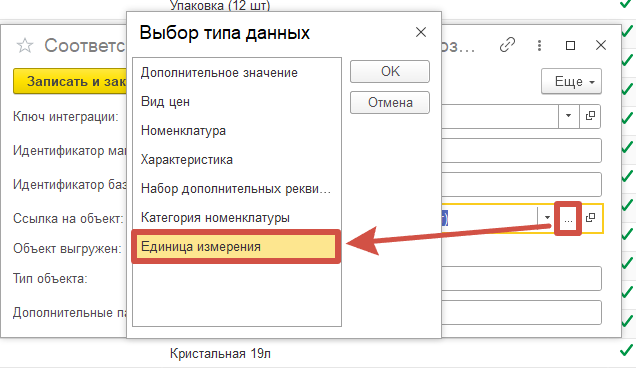This screenshot has width=636, height=368.
Task: Open the three-dot more actions menu
Action: [x=539, y=45]
